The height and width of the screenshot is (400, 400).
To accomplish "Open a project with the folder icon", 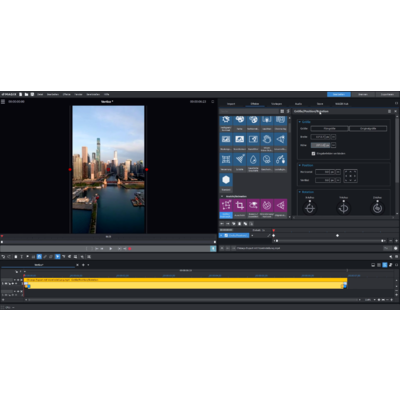I will pos(26,94).
